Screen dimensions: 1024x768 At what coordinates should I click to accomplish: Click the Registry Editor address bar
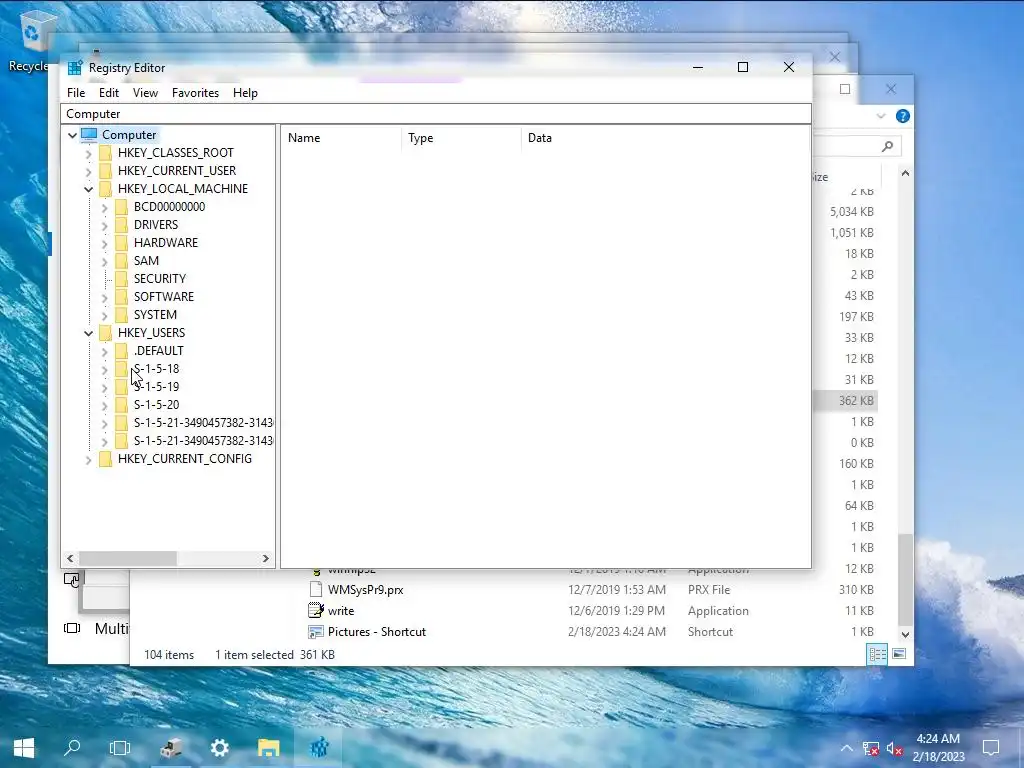point(436,114)
